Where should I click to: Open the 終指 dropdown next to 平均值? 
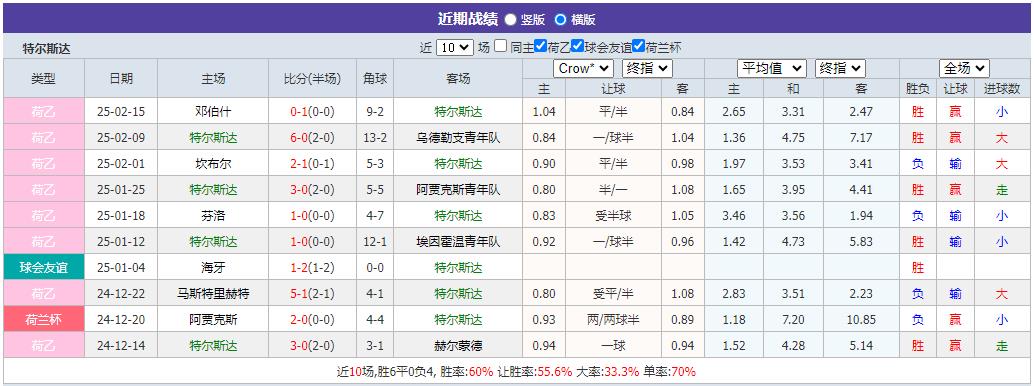coord(840,69)
